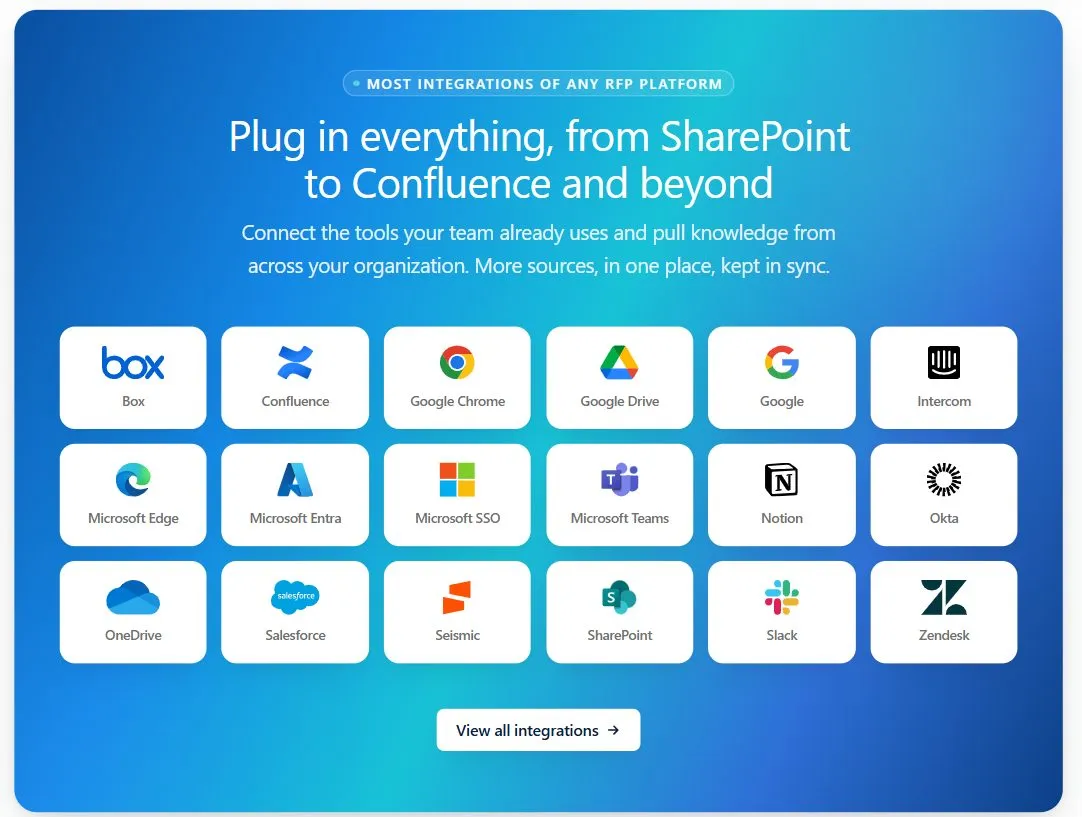The height and width of the screenshot is (817, 1082).
Task: Click the Slack label text
Action: pyautogui.click(x=782, y=636)
